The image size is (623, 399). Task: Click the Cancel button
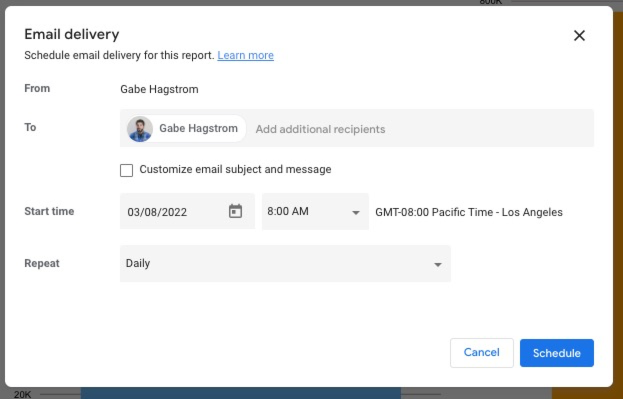click(482, 353)
